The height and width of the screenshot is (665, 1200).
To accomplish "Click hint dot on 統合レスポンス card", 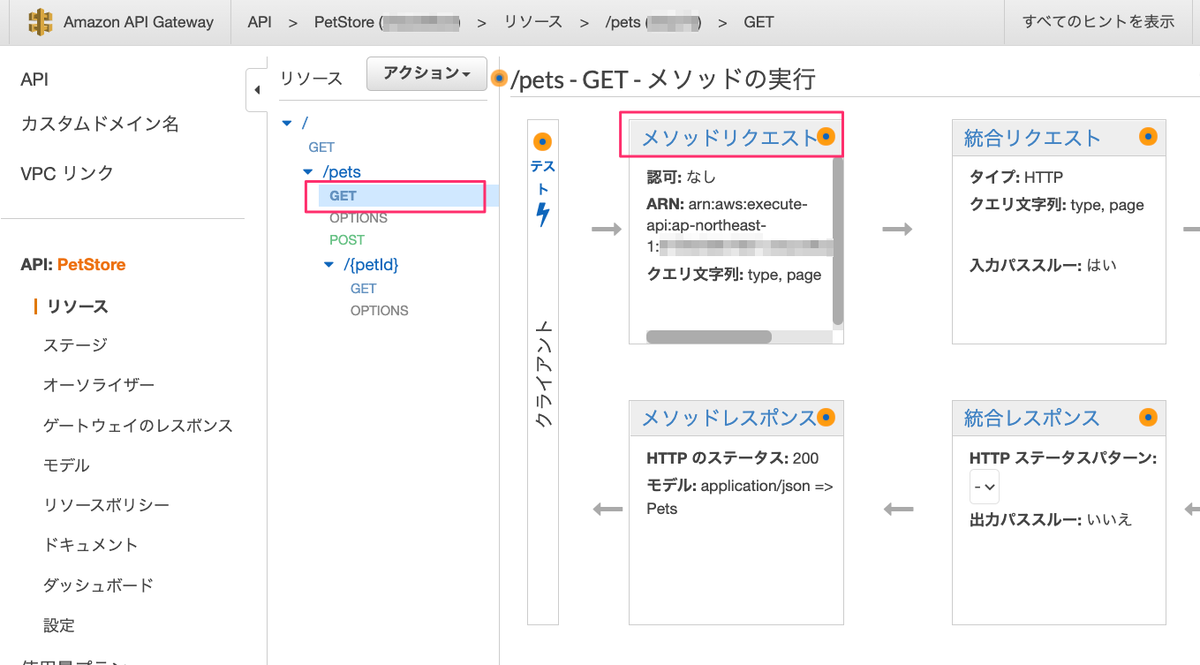I will 1149,416.
